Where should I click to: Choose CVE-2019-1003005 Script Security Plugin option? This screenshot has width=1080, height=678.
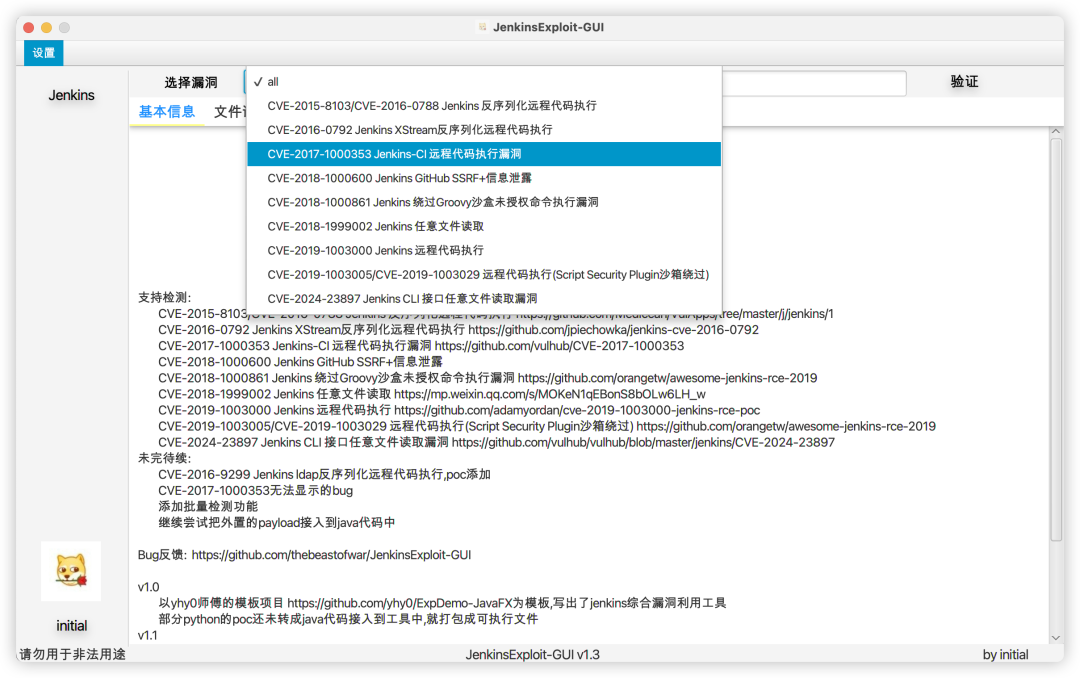tap(484, 274)
